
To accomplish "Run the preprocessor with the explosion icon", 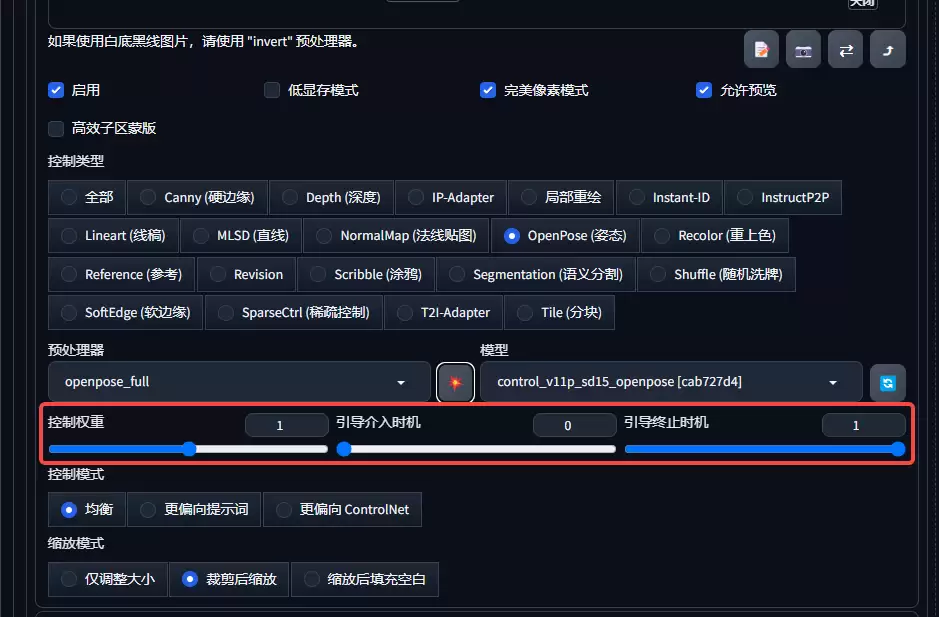I will (x=455, y=382).
